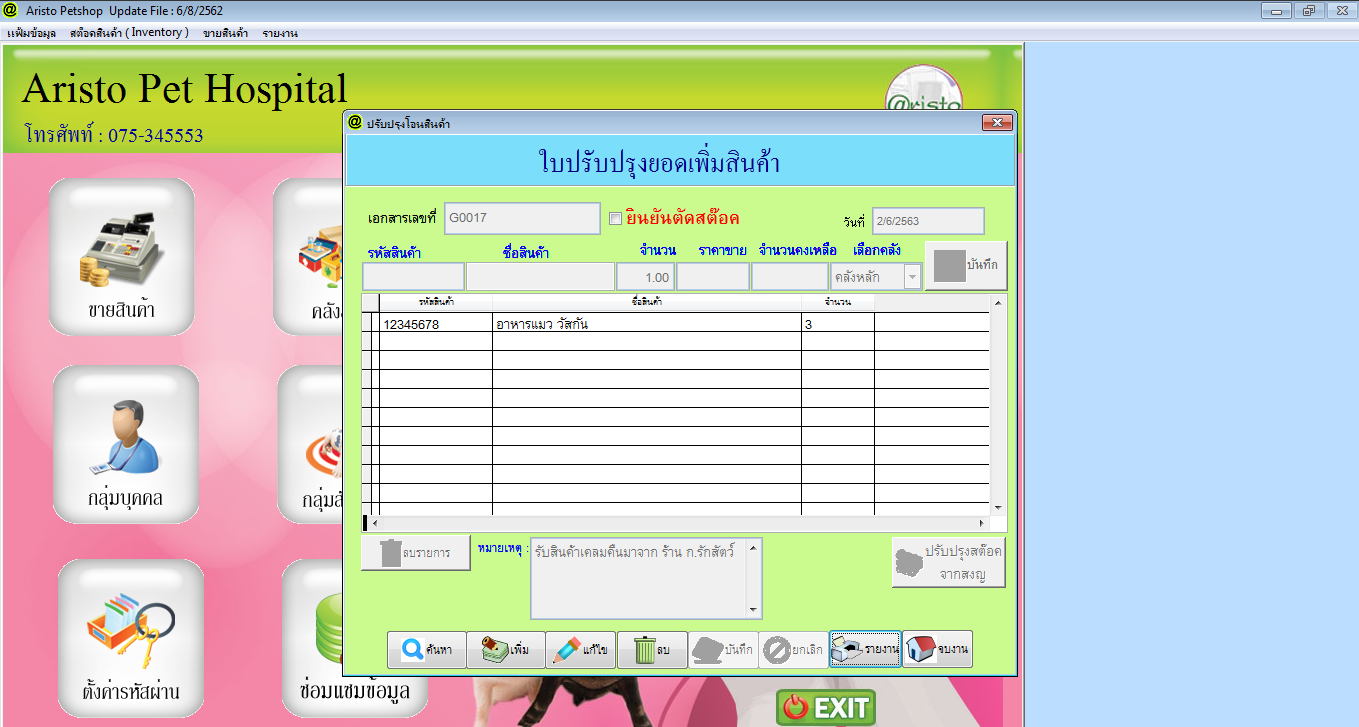Viewport: 1359px width, 727px height.
Task: Select quantity cell 3 in grid
Action: (838, 324)
